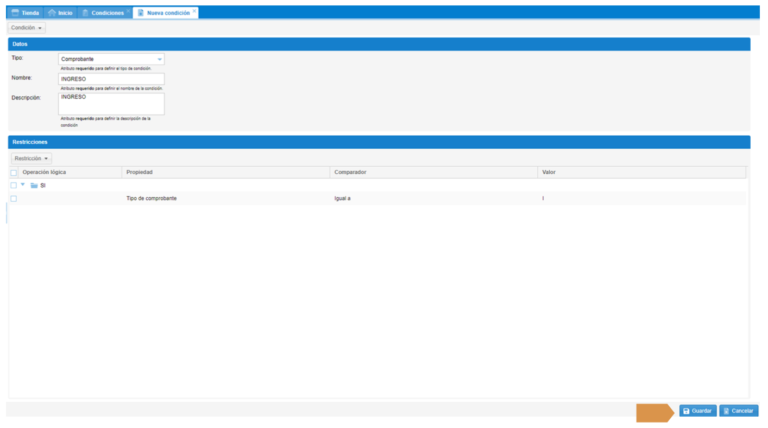Toggle the select-all checkbox in grid header
The width and height of the screenshot is (768, 428).
coord(14,172)
